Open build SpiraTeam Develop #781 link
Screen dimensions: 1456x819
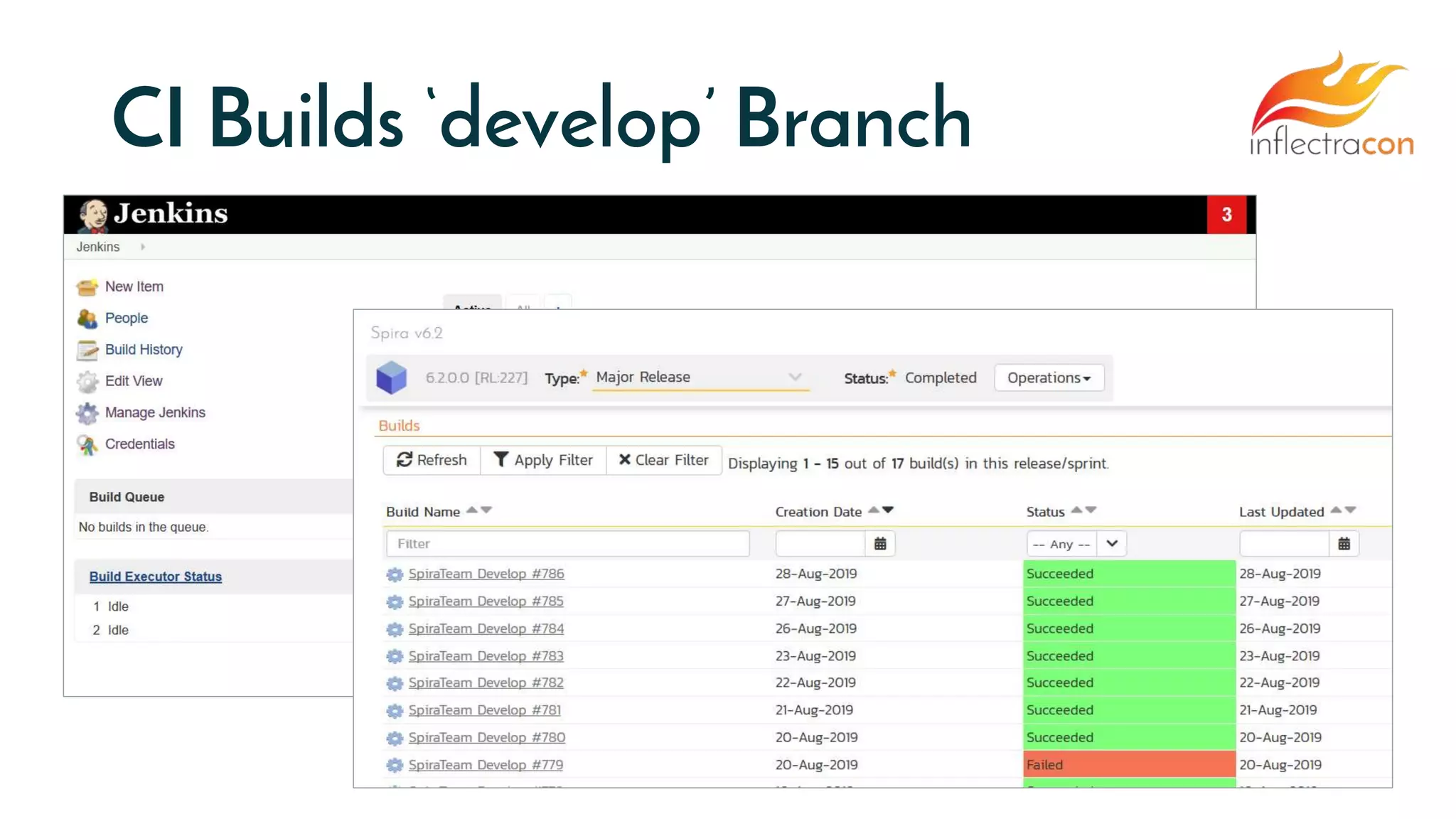tap(484, 710)
